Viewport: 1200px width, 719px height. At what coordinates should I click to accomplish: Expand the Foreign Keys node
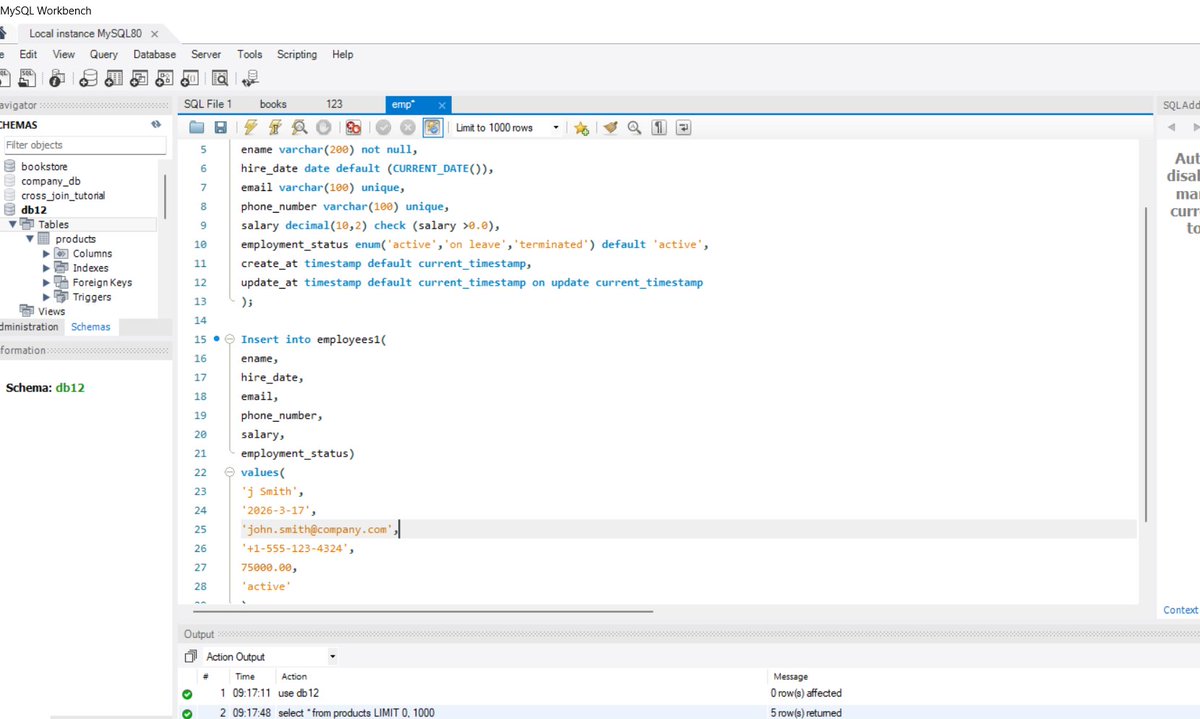point(46,283)
